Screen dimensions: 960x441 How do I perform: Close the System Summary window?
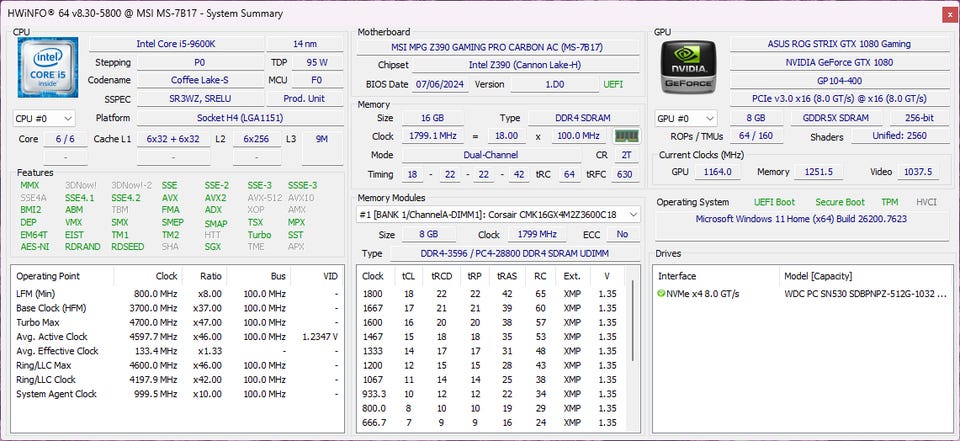click(950, 13)
